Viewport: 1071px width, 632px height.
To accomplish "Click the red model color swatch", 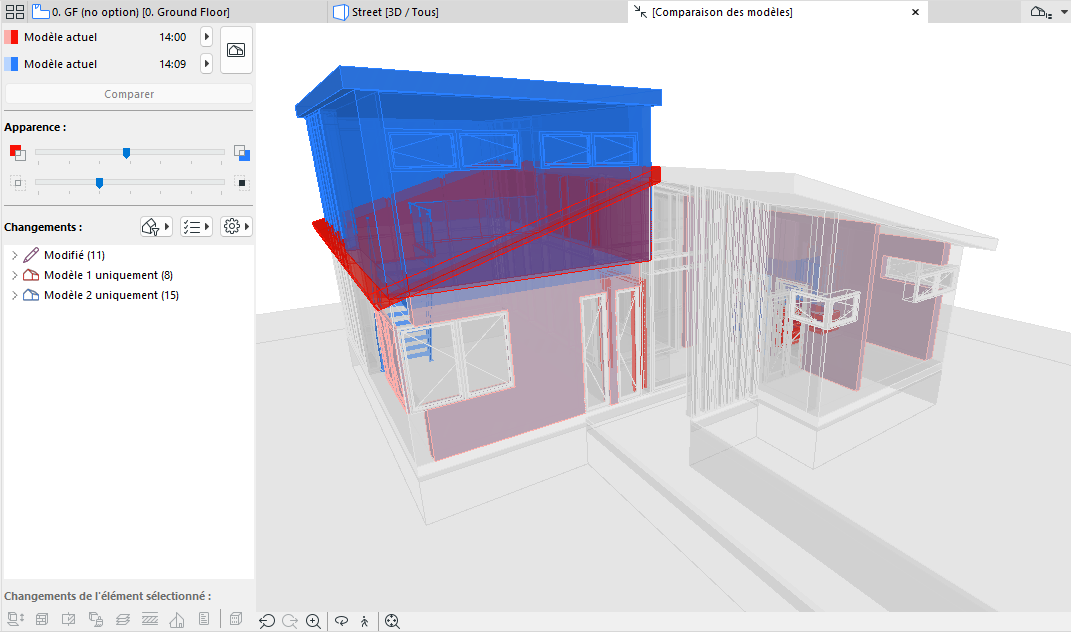I will click(x=11, y=37).
